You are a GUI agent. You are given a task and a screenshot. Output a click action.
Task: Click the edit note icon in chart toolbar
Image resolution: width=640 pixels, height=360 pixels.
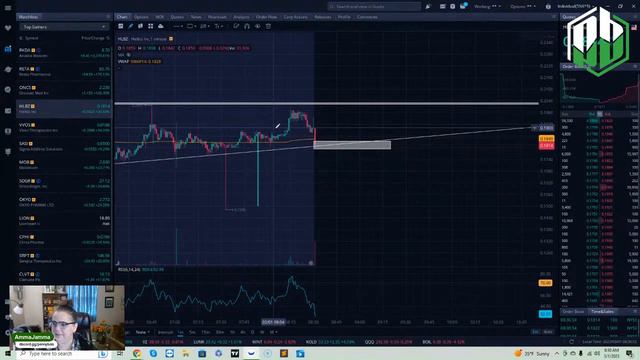tap(236, 26)
